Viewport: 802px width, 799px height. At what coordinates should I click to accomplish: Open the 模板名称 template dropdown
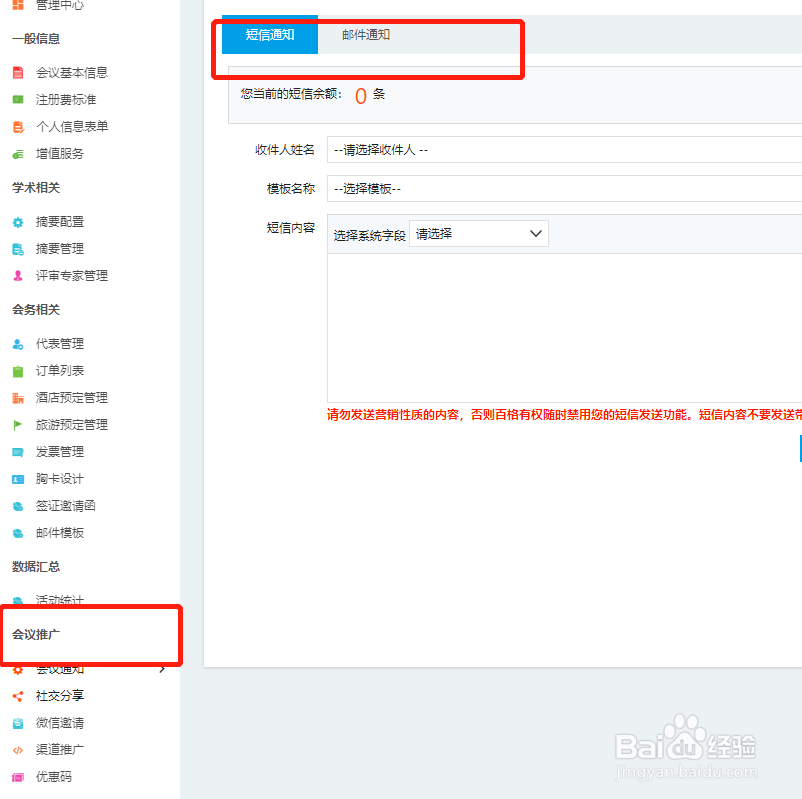point(560,189)
